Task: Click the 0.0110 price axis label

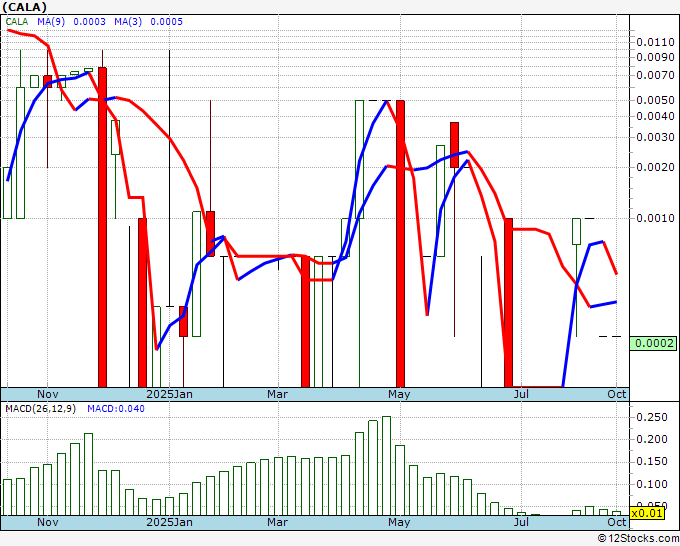Action: pyautogui.click(x=654, y=42)
